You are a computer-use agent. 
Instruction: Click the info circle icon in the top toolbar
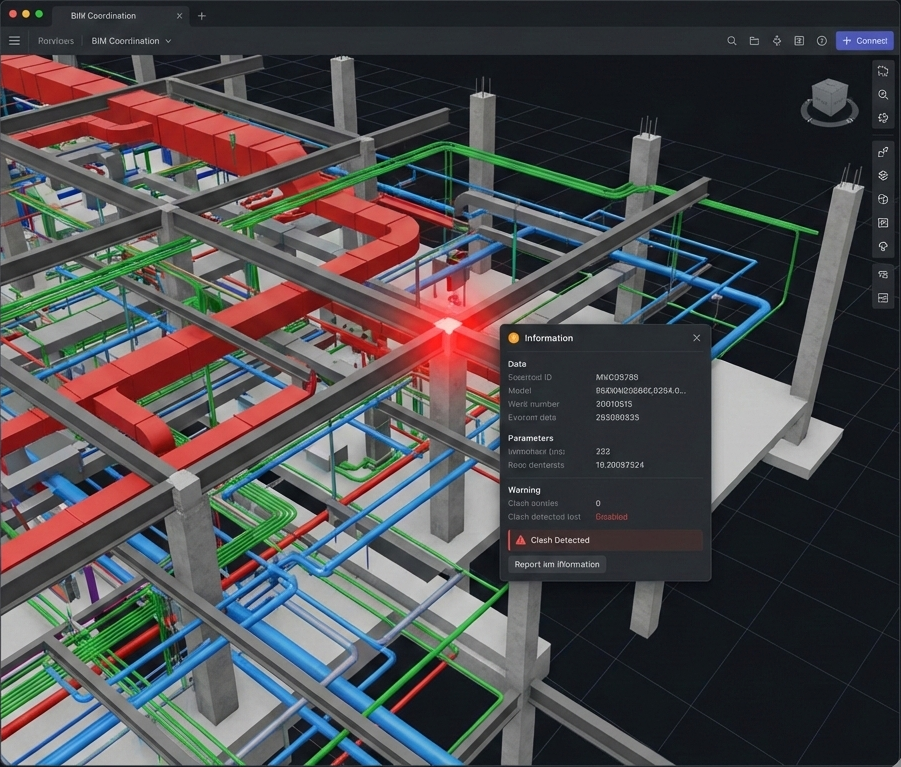[822, 41]
